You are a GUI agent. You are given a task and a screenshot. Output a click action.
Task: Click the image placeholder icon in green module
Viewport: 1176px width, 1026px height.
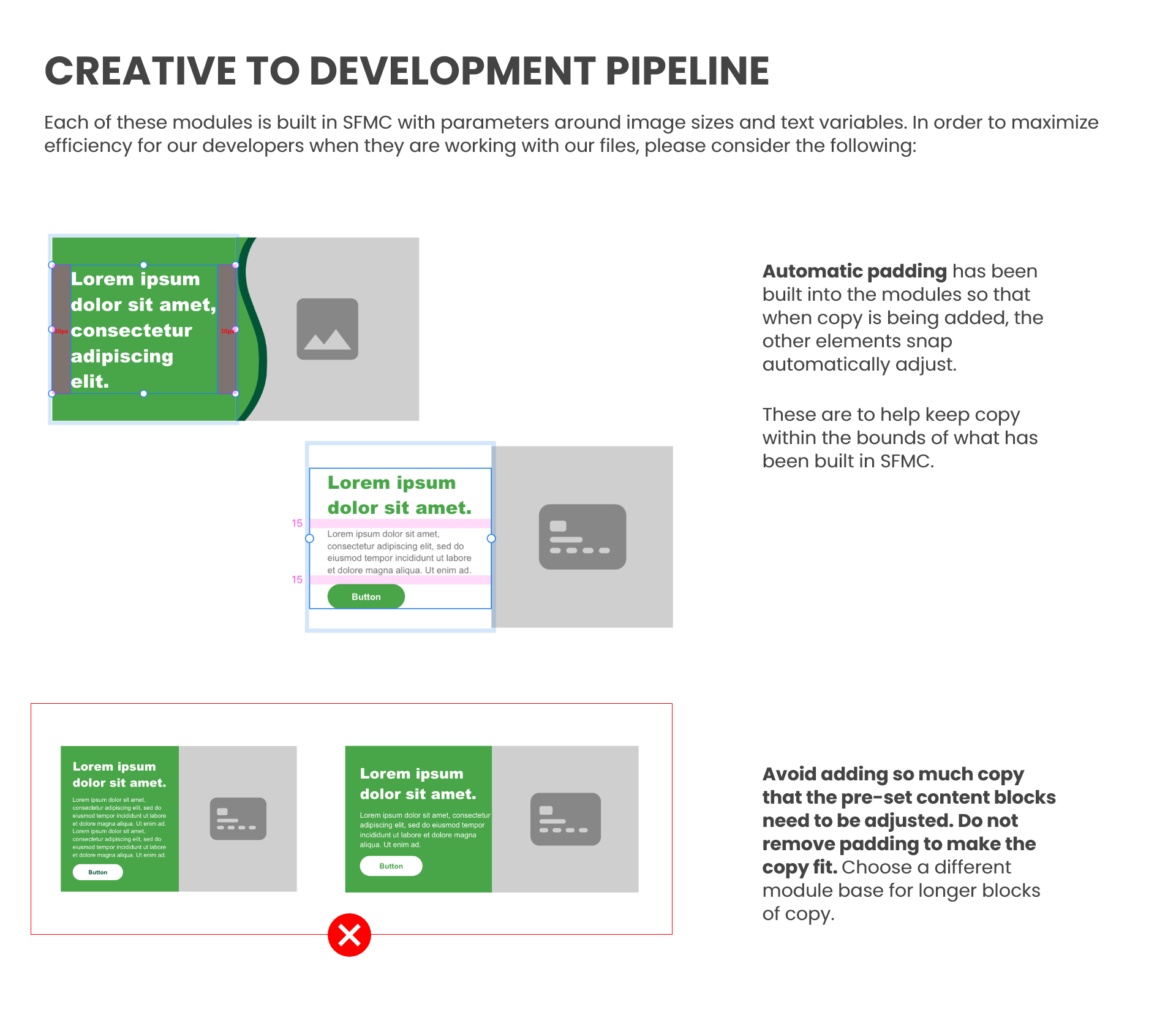point(327,329)
